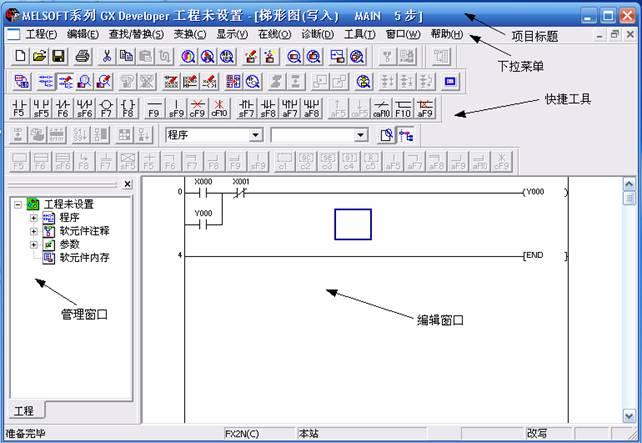
Task: Insert falling pulse contact sF8
Action: point(268,108)
